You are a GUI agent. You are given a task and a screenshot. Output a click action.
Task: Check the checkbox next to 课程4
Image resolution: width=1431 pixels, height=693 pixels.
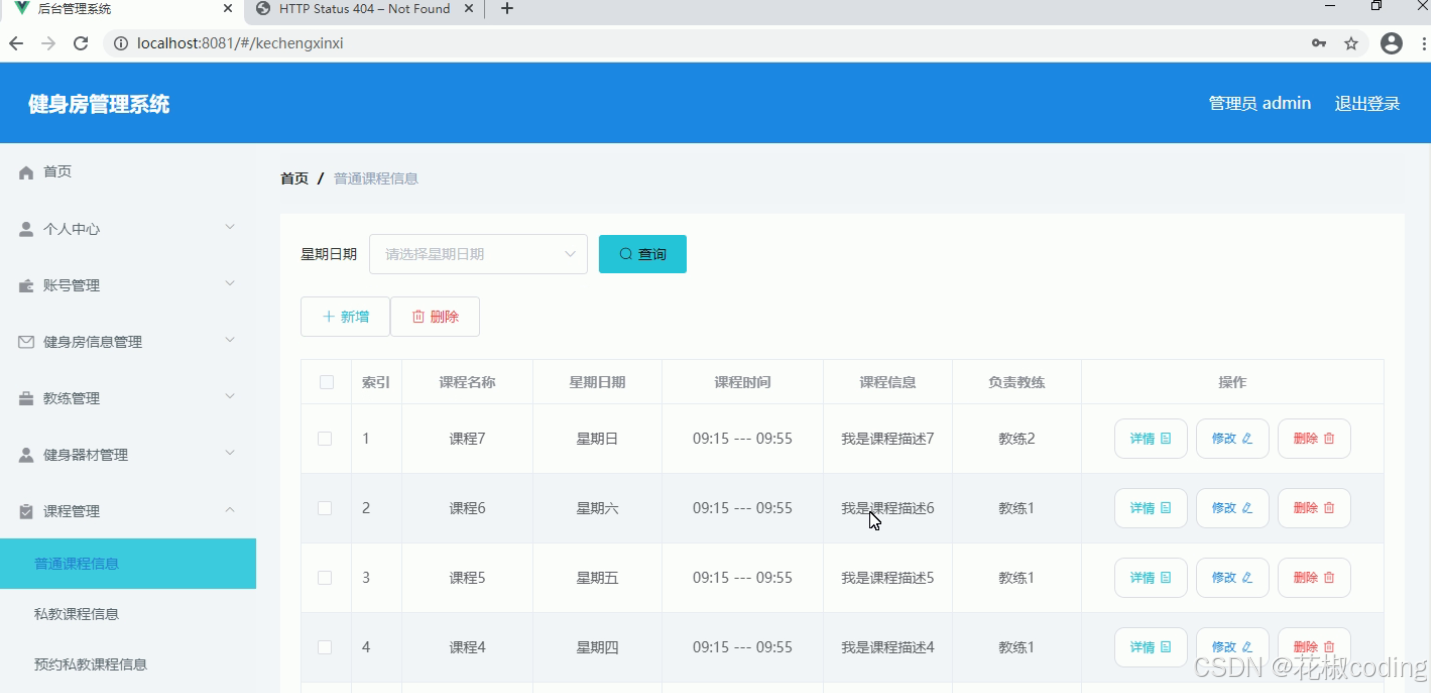pos(325,647)
